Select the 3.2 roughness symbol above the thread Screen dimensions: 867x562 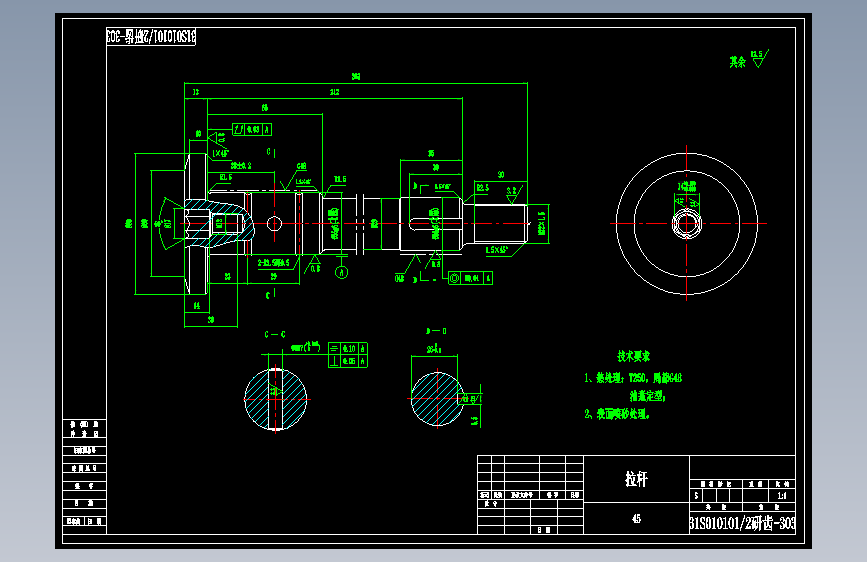[513, 194]
